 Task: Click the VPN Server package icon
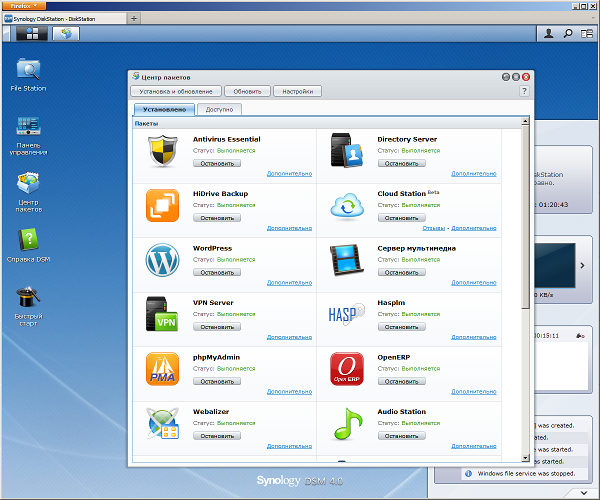click(162, 314)
